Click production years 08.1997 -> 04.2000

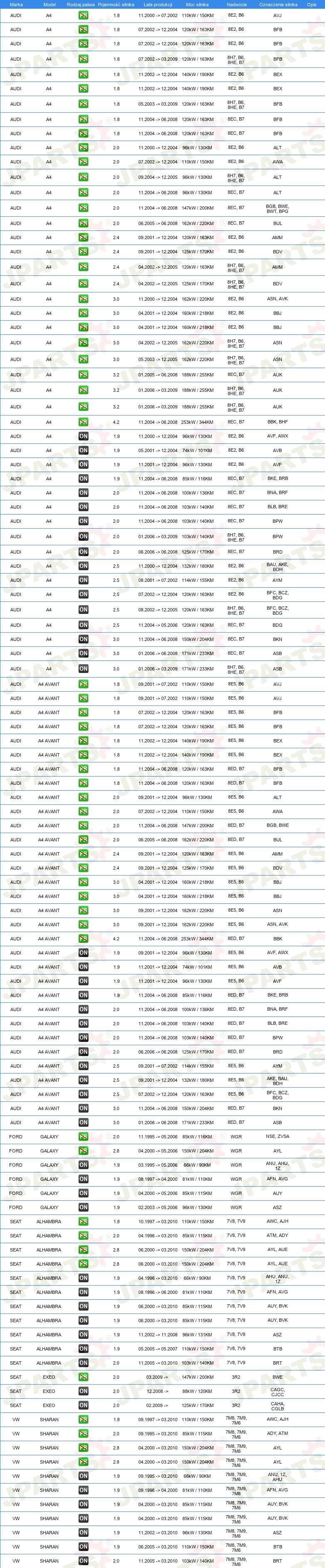(158, 1179)
